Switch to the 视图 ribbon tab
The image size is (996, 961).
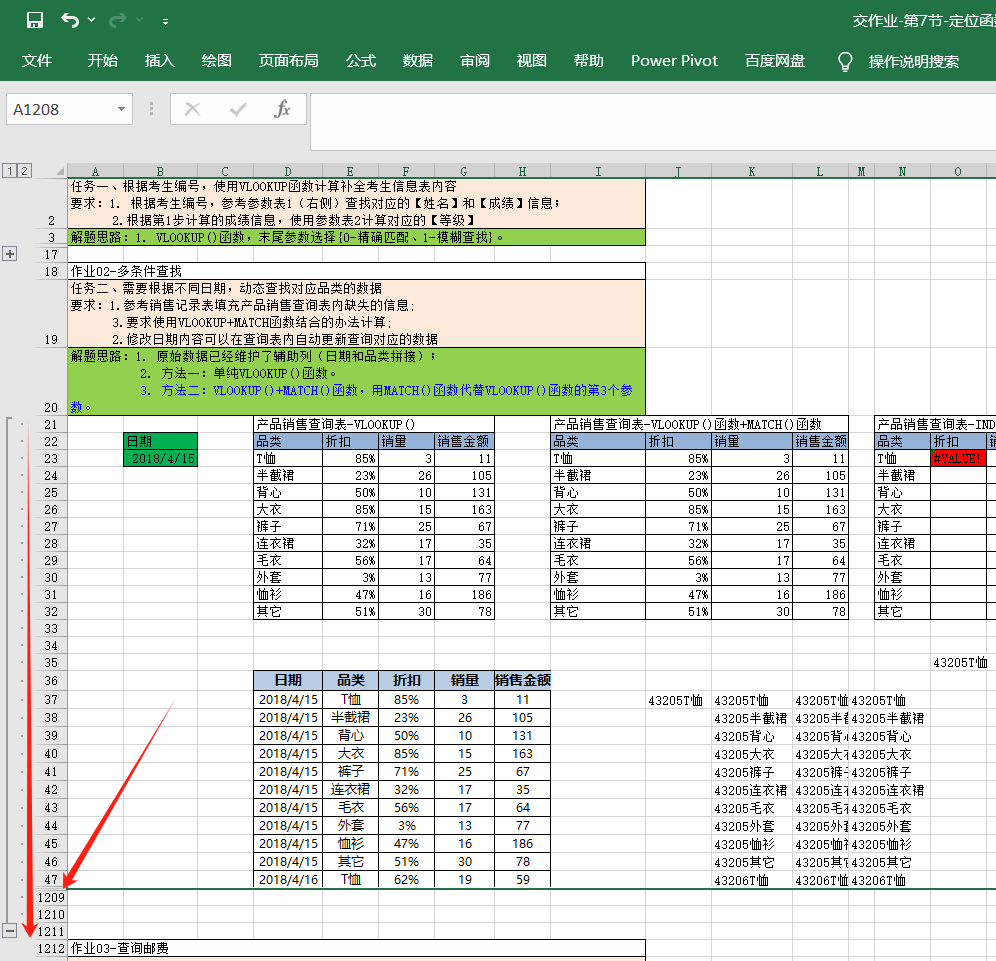(x=532, y=61)
